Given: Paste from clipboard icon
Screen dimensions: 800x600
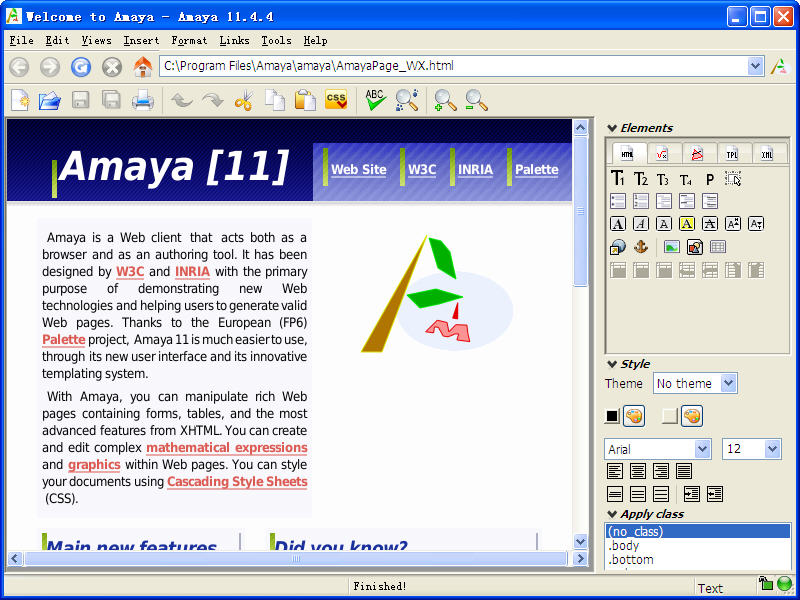Looking at the screenshot, I should [x=305, y=100].
